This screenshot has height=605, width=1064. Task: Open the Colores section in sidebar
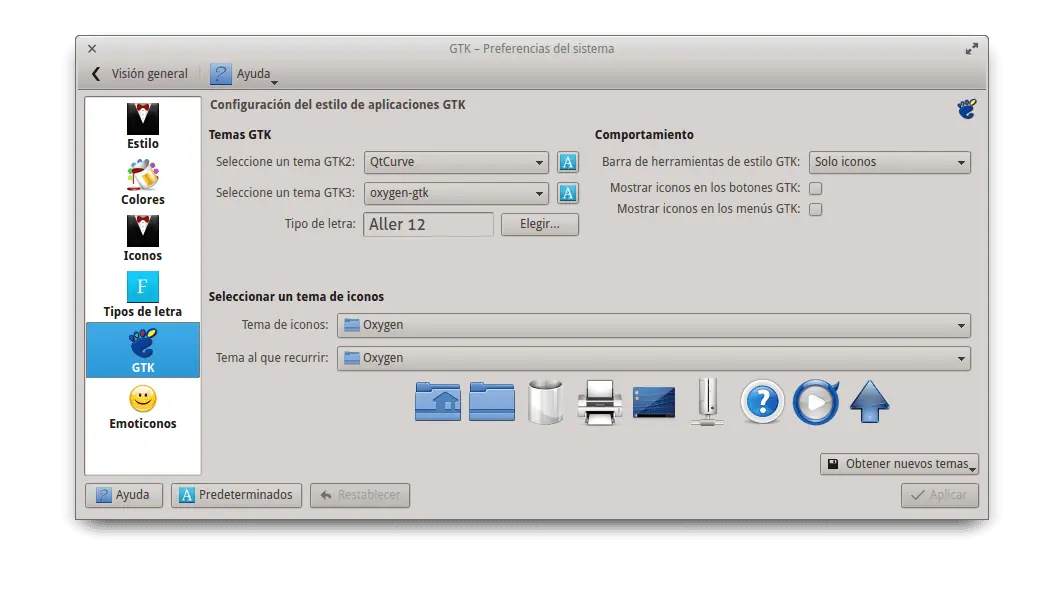tap(142, 182)
